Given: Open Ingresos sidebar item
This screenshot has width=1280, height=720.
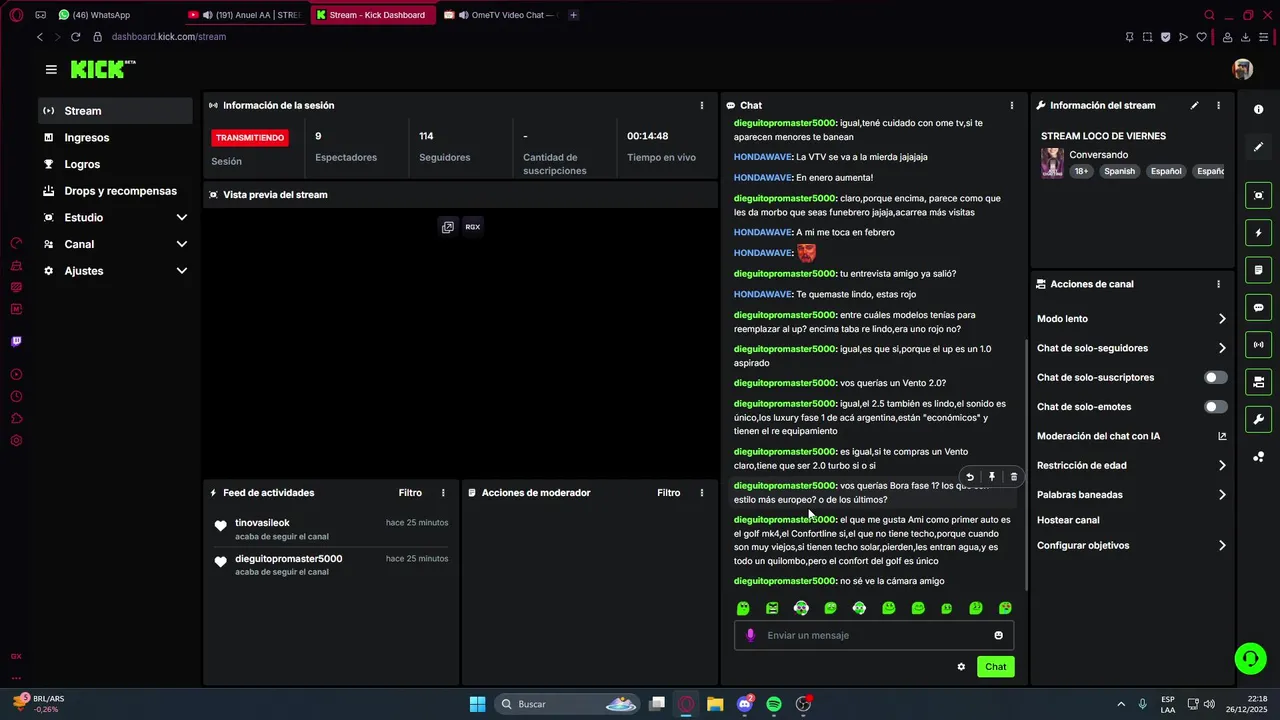Looking at the screenshot, I should [x=116, y=138].
